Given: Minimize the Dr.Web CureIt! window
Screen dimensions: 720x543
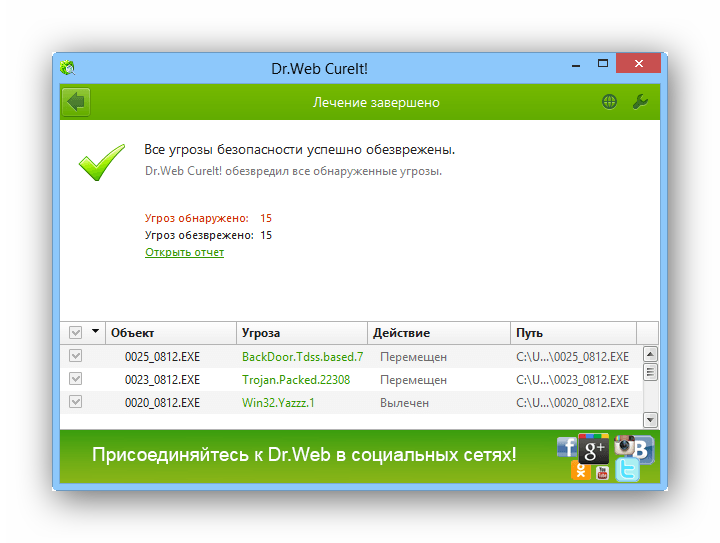Looking at the screenshot, I should tap(576, 64).
